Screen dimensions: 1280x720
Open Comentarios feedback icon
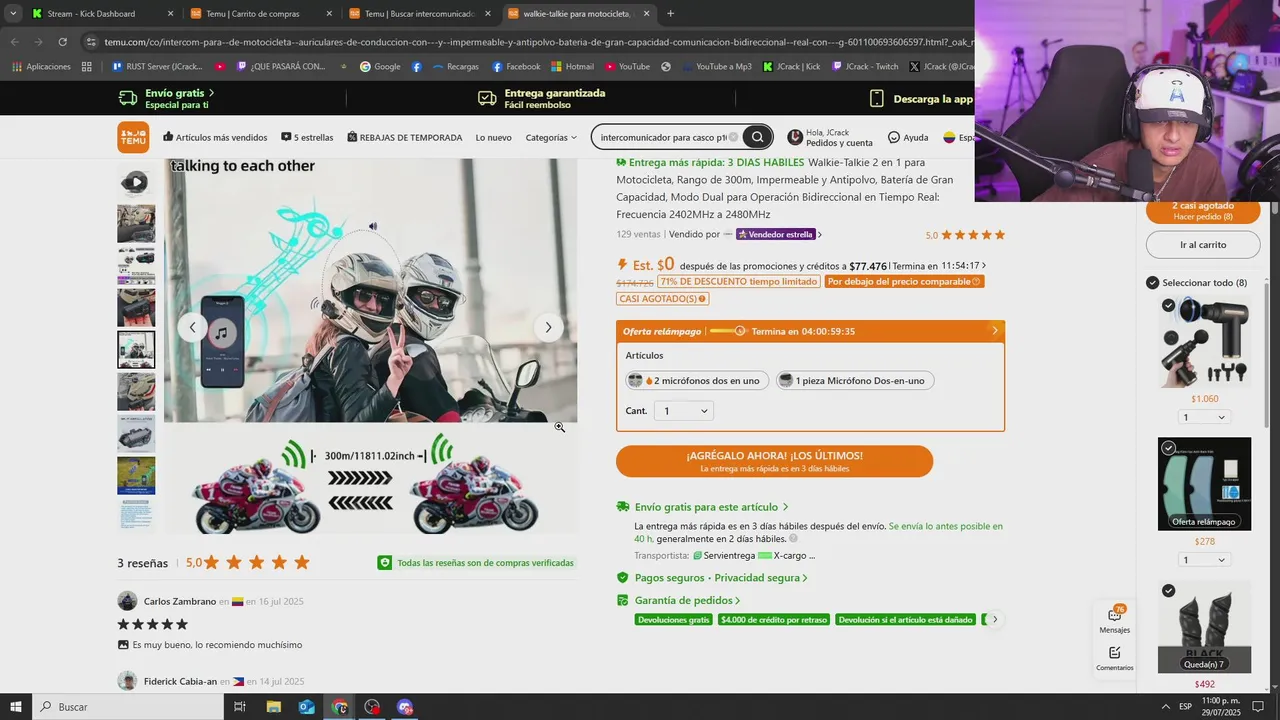pyautogui.click(x=1115, y=657)
